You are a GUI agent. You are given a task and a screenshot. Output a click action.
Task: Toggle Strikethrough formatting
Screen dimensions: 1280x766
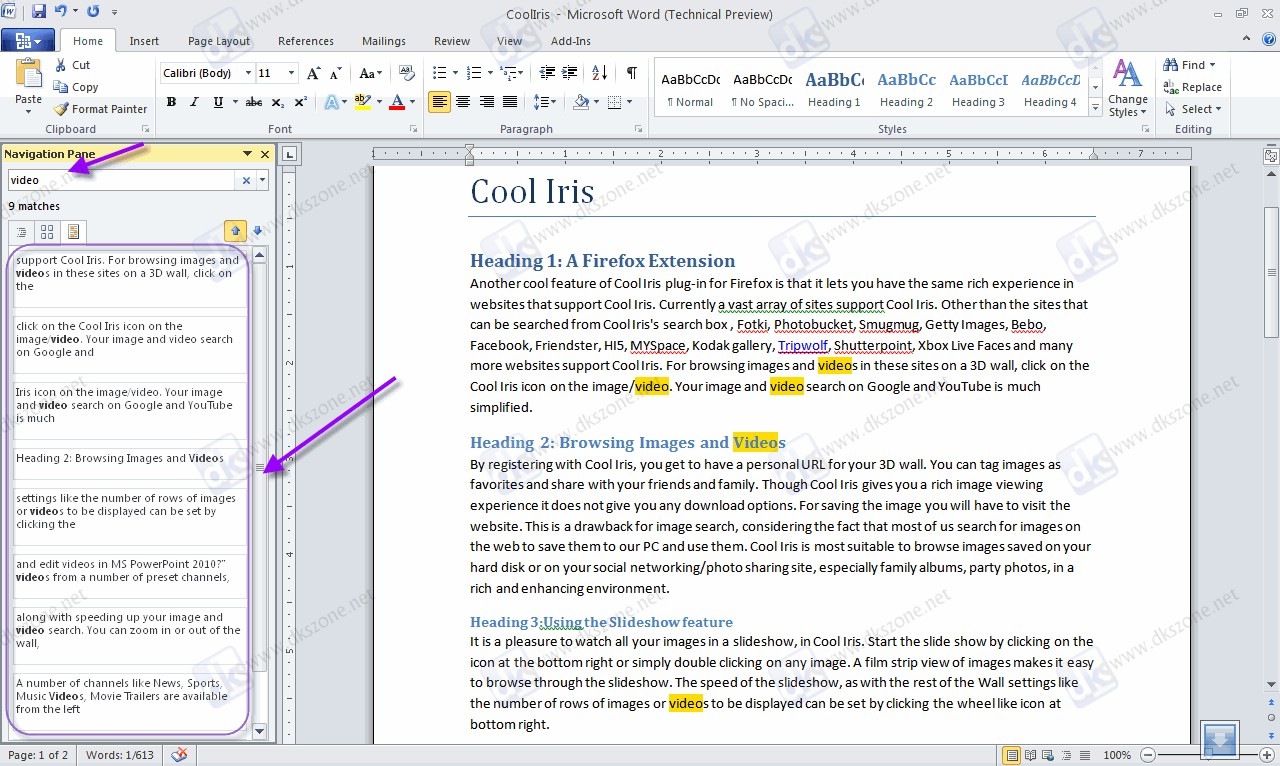click(x=254, y=102)
